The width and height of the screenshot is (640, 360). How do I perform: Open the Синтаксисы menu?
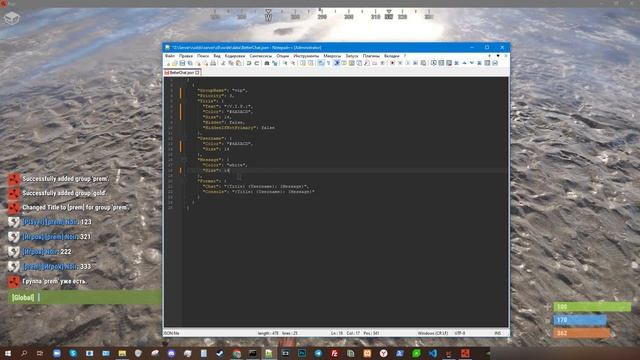pos(260,56)
